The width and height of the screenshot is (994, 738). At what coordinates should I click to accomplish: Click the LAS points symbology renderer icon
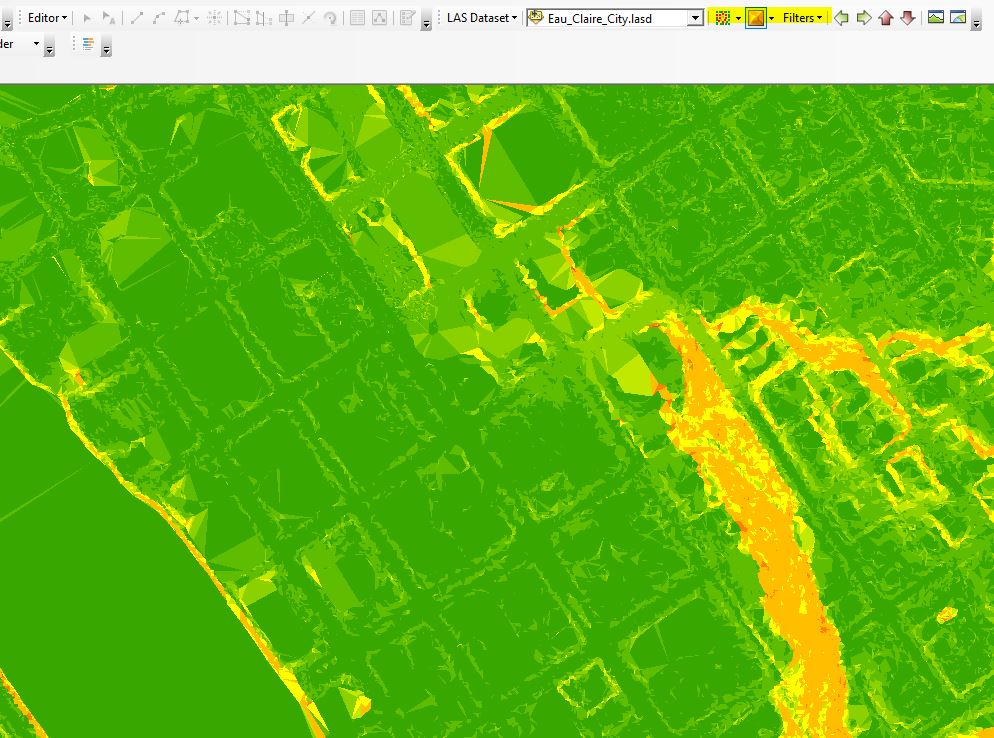click(722, 17)
